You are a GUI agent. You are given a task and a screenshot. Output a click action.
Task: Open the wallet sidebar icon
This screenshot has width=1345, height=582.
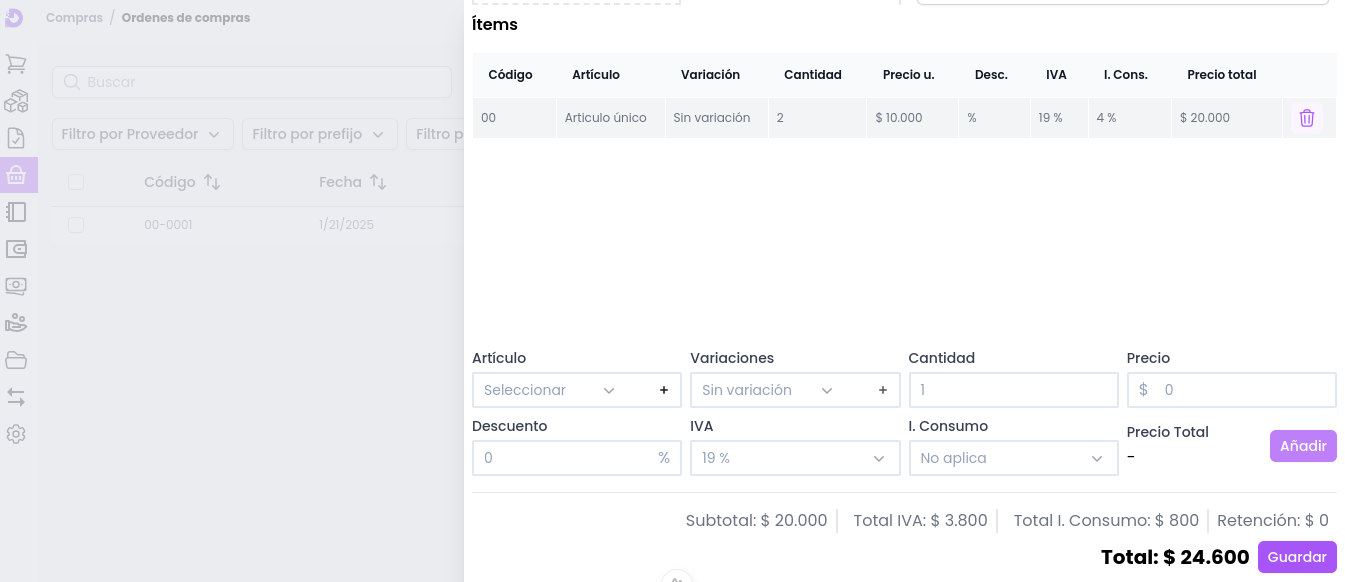coord(16,249)
